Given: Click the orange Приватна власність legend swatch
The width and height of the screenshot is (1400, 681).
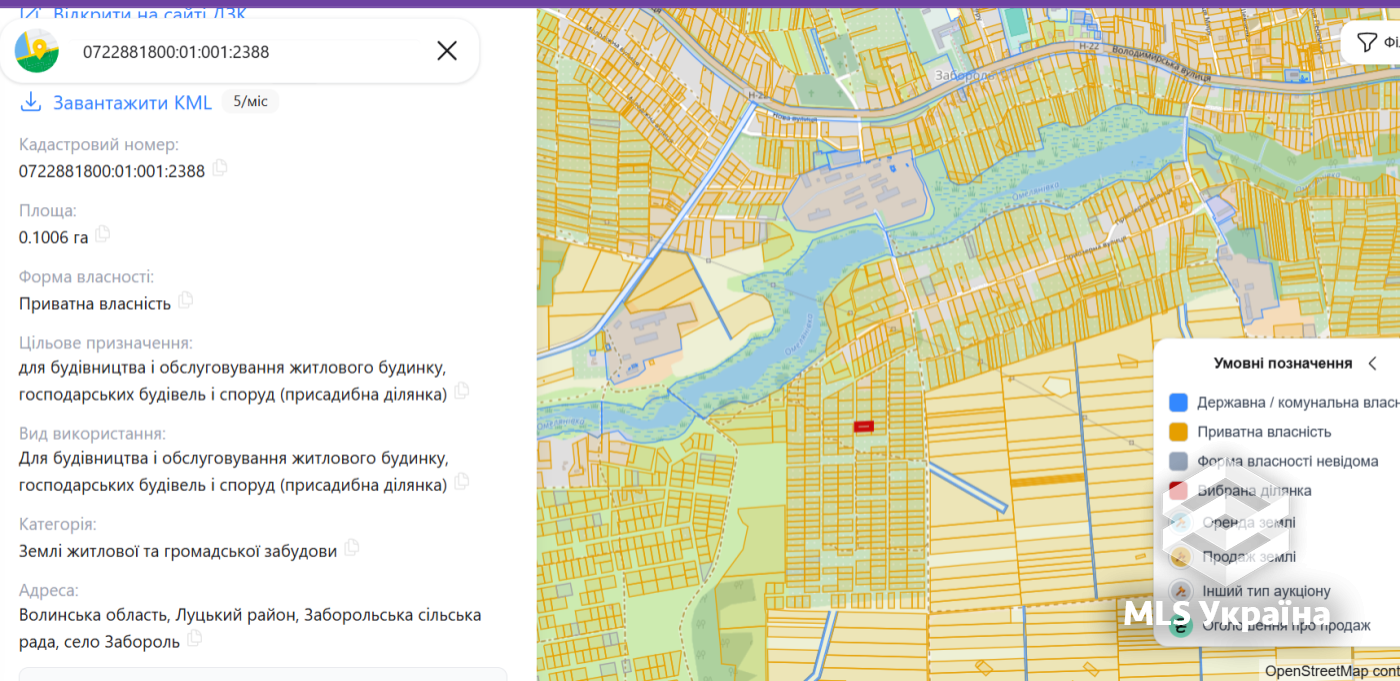Looking at the screenshot, I should 1178,432.
